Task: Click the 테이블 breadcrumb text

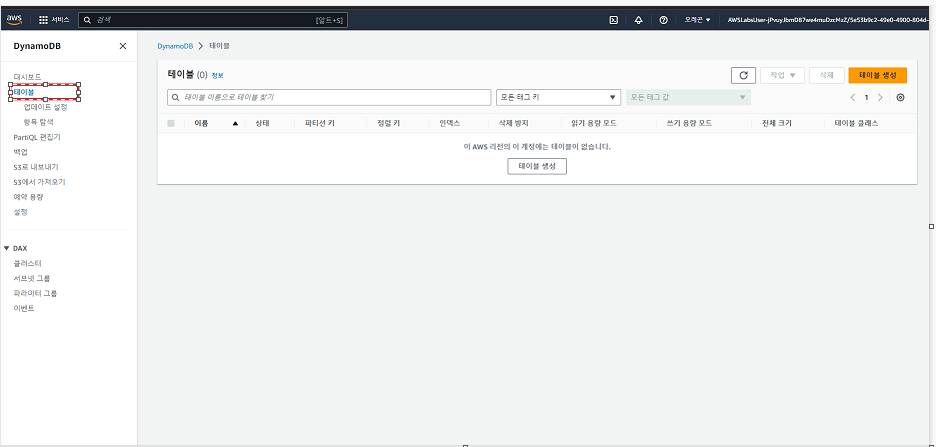Action: click(x=220, y=46)
